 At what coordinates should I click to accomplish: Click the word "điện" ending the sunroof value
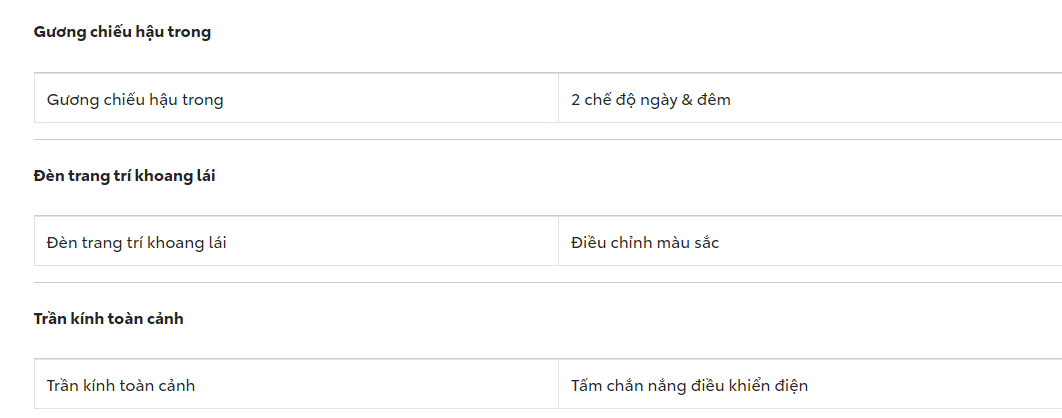789,386
